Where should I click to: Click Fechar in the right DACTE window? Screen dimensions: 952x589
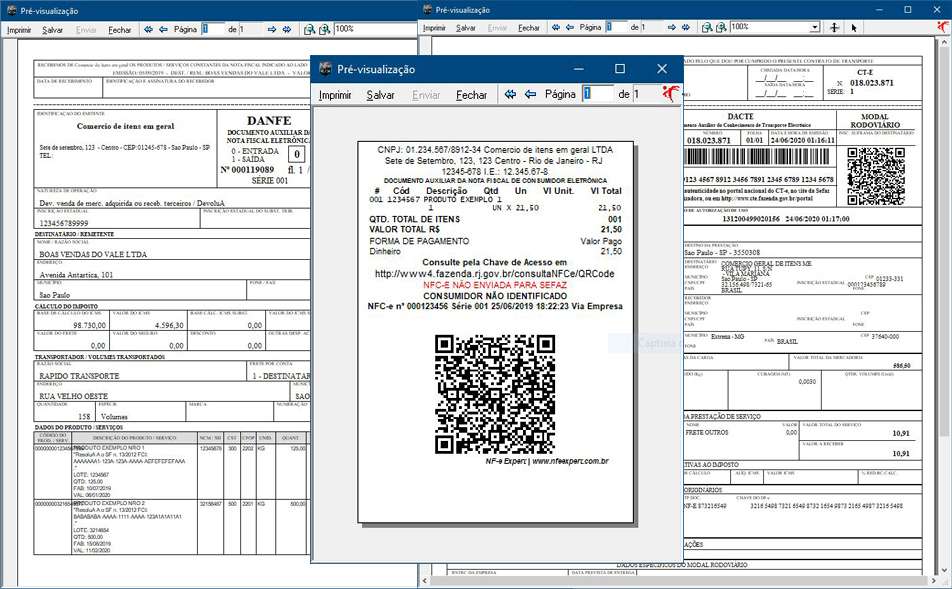point(529,28)
